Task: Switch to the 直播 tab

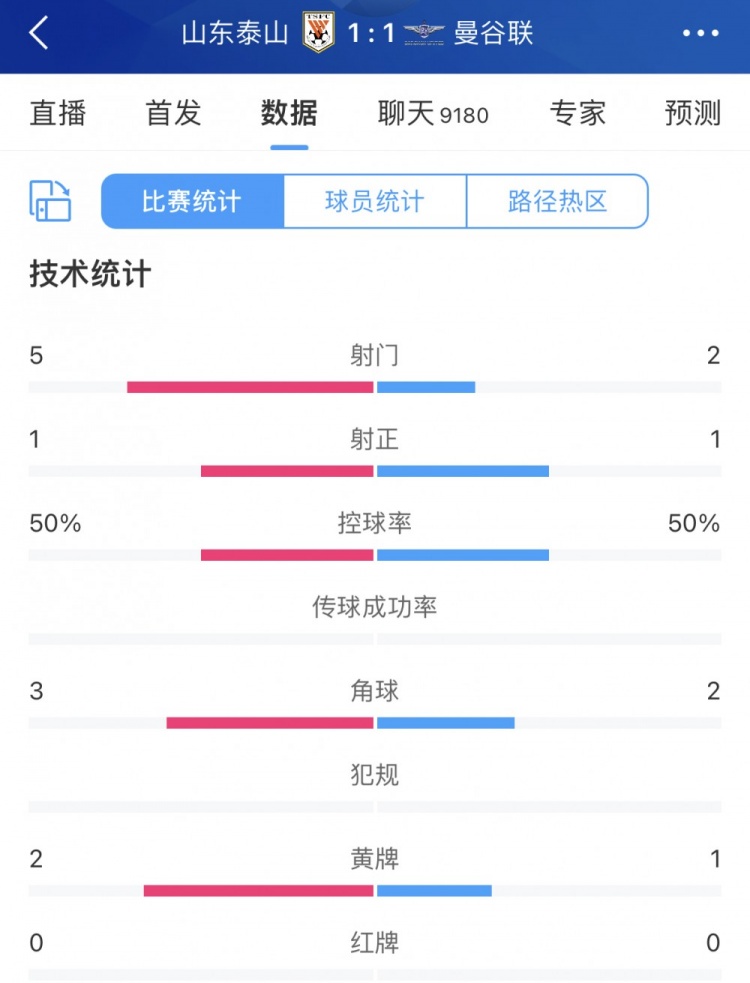Action: [58, 113]
